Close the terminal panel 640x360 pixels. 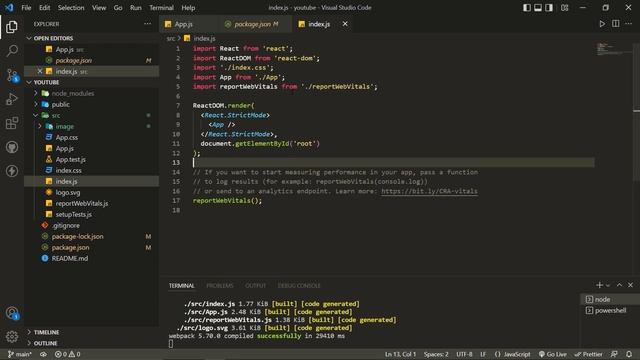click(630, 285)
